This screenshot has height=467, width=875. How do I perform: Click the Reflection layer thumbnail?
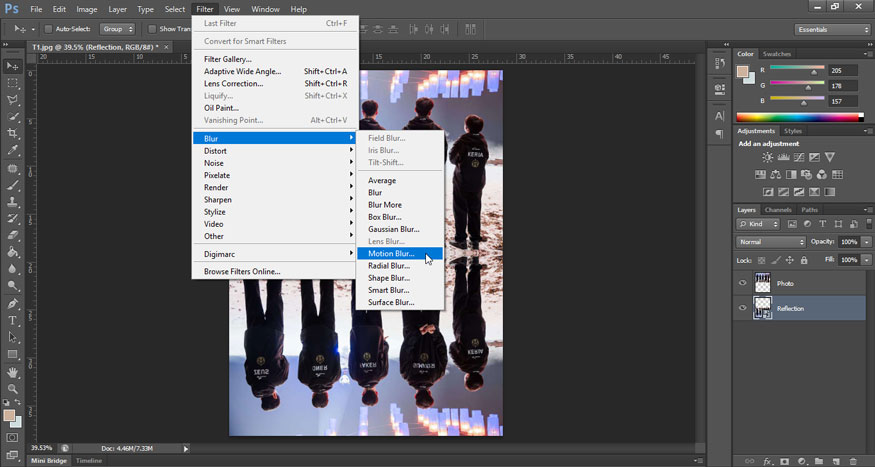[x=763, y=308]
